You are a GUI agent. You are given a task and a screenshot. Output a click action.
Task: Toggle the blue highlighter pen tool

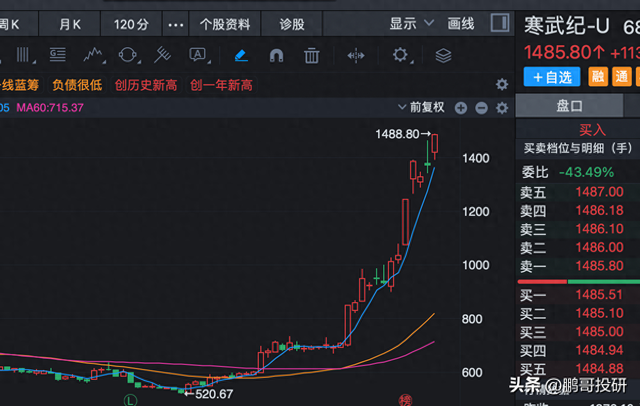(241, 55)
